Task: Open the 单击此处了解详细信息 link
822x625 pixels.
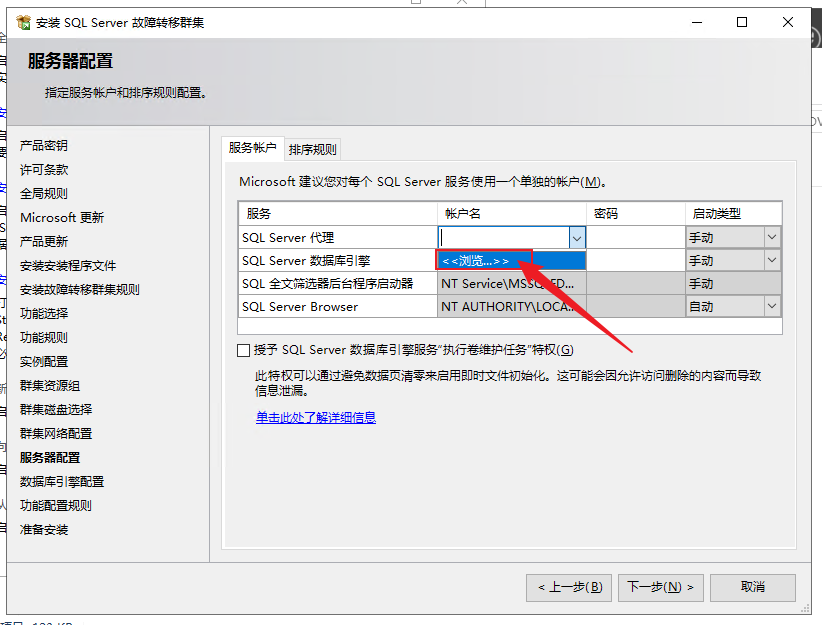Action: tap(316, 417)
